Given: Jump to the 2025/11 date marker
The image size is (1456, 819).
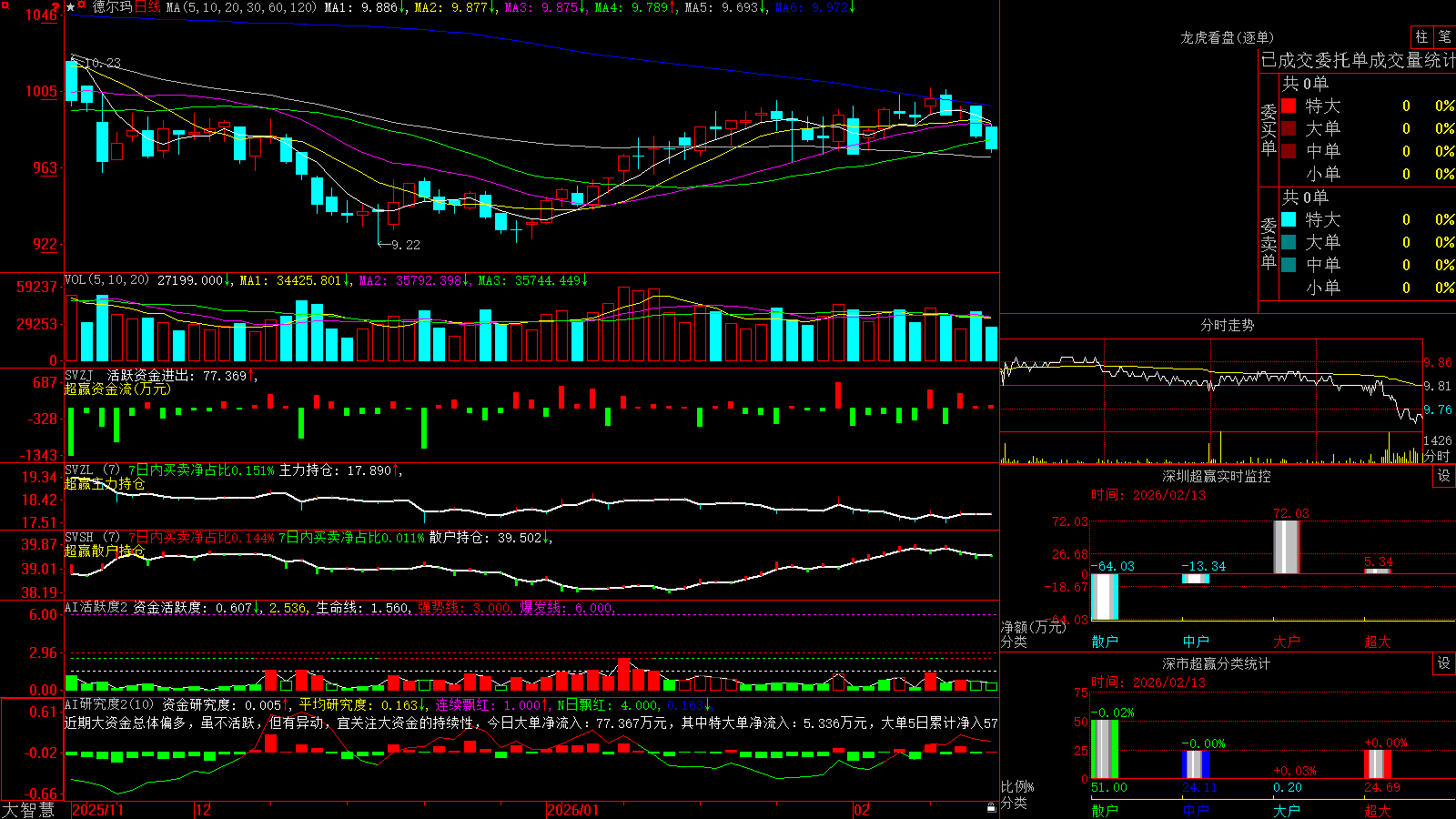Looking at the screenshot, I should point(97,810).
